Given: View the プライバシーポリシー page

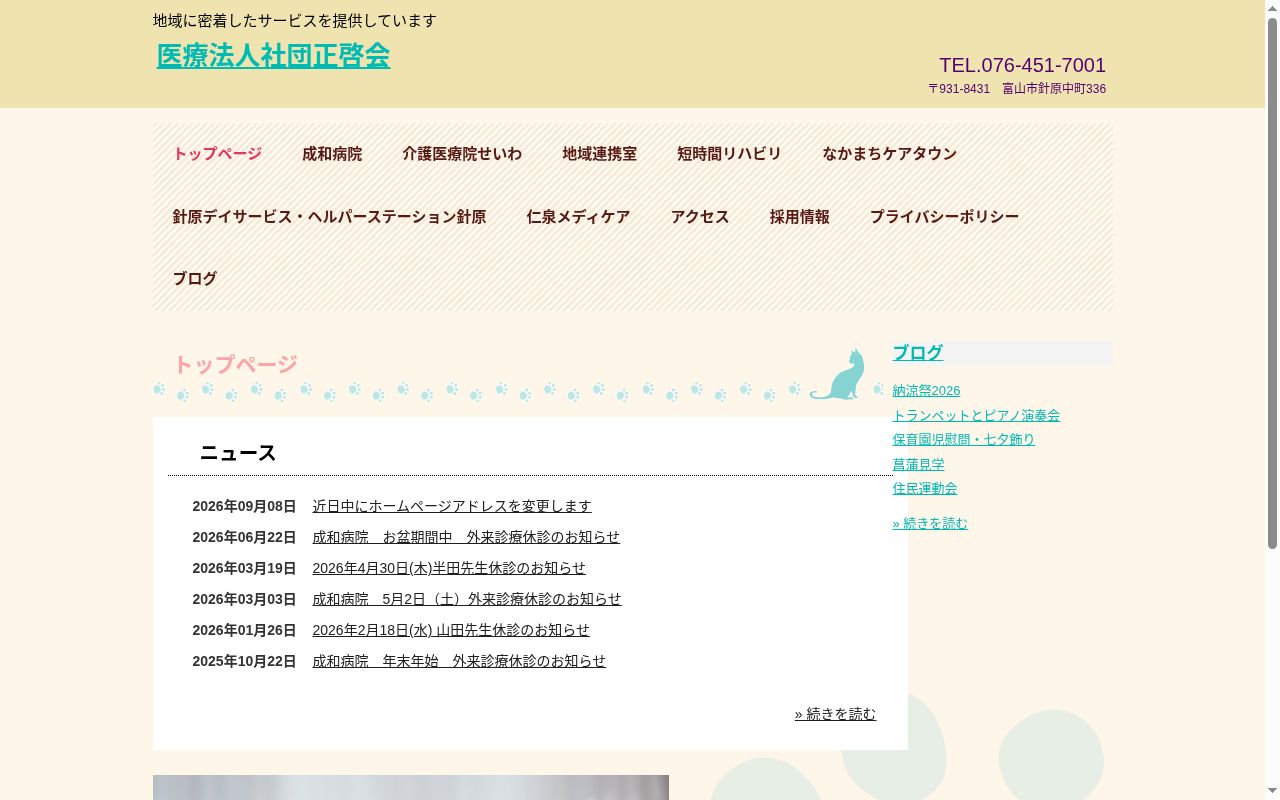Looking at the screenshot, I should 944,217.
